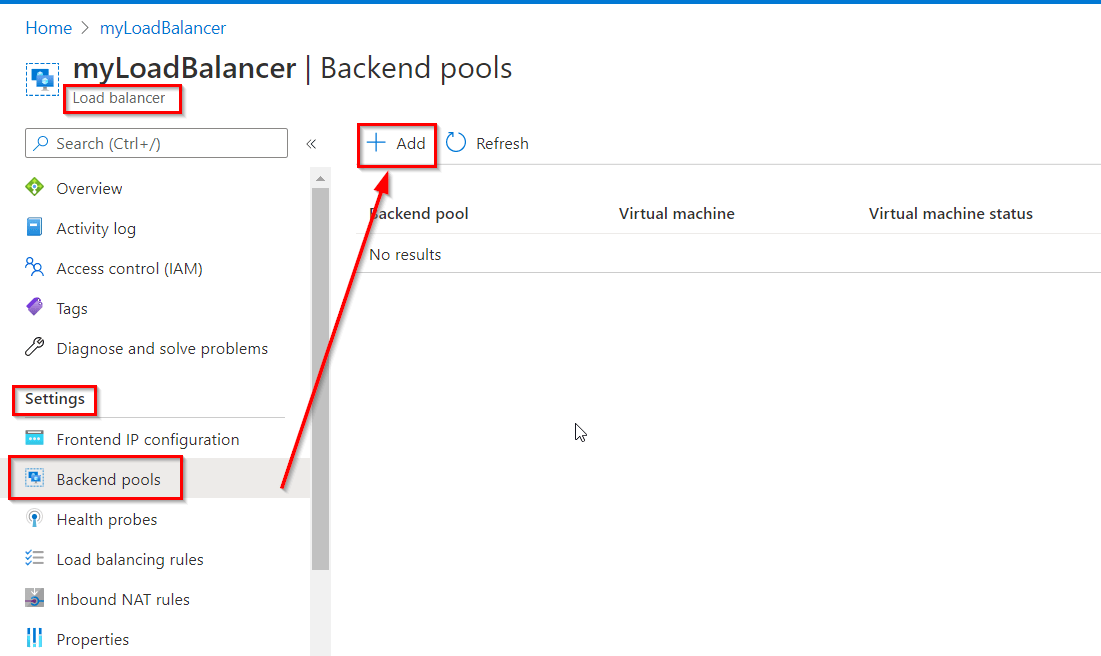
Task: Click the Add plus icon
Action: (379, 143)
